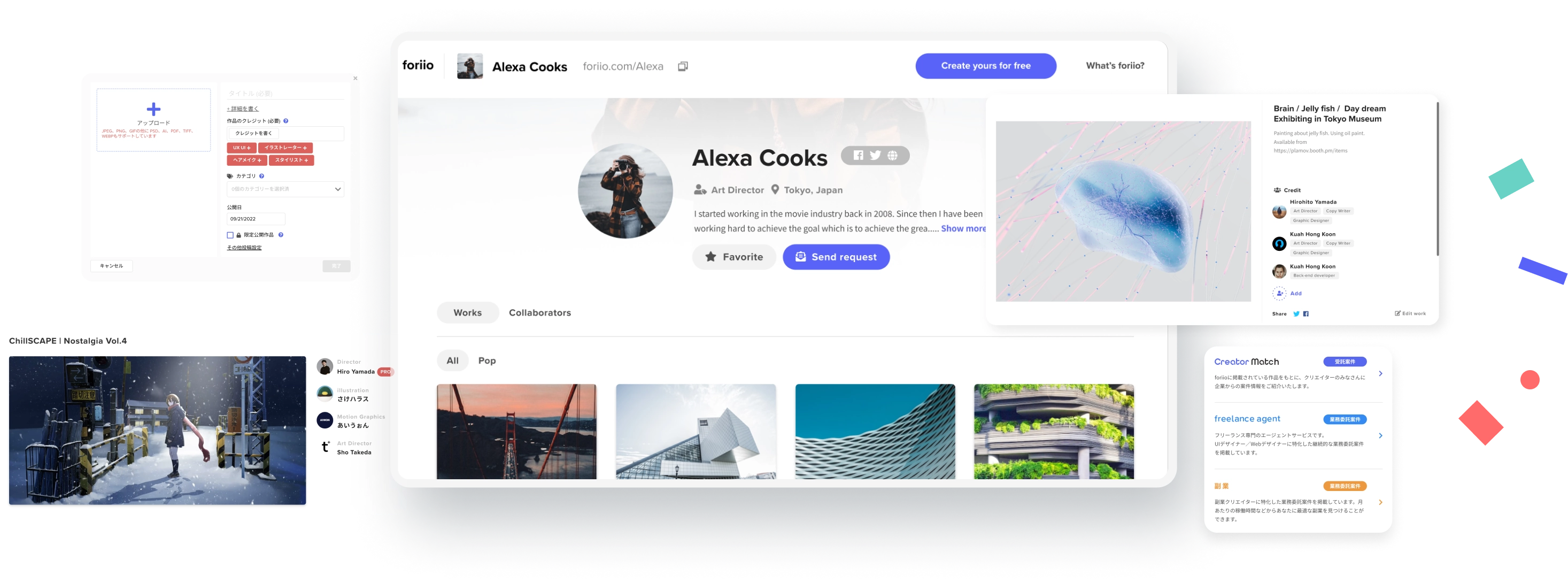Switch to the Collaborators tab
The width and height of the screenshot is (1568, 583).
[540, 312]
